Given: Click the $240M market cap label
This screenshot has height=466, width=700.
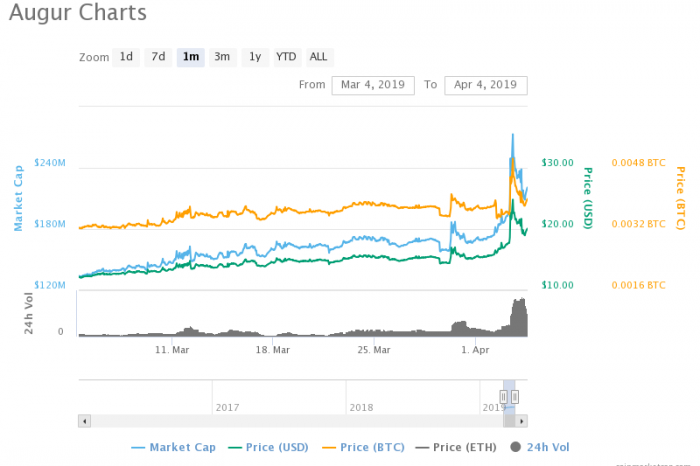Looking at the screenshot, I should pyautogui.click(x=50, y=163).
